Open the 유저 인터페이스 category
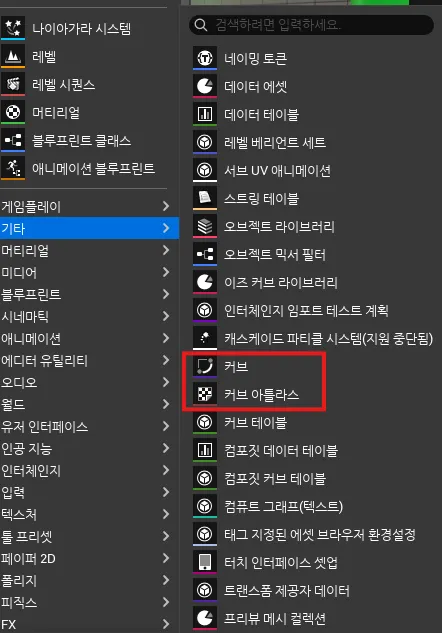 [89, 426]
